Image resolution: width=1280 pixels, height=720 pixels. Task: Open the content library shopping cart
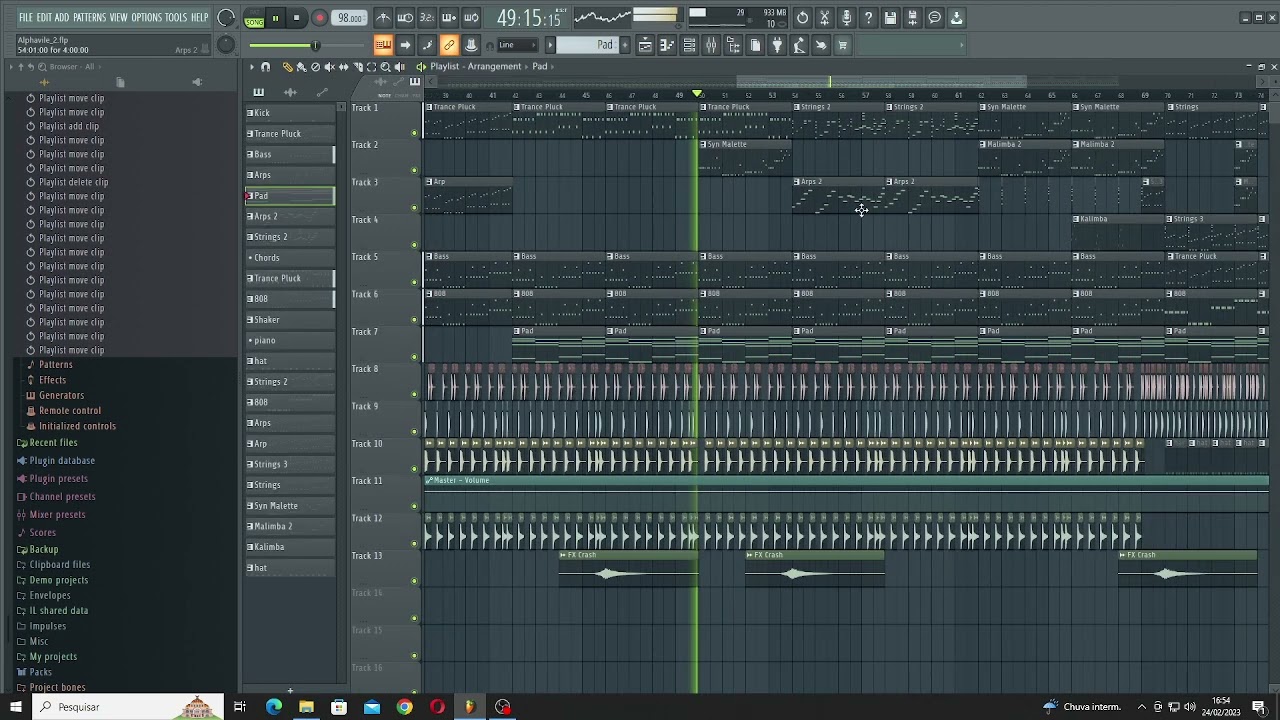[x=843, y=45]
